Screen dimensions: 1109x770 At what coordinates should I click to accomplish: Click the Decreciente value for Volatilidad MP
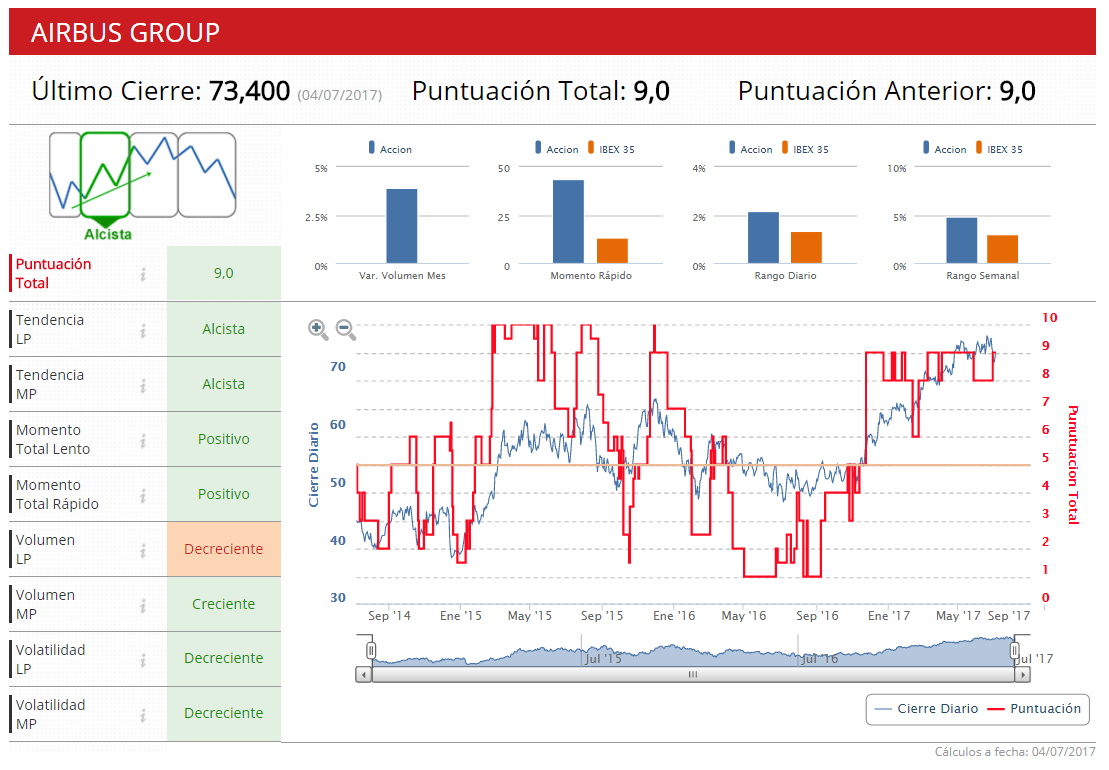223,713
